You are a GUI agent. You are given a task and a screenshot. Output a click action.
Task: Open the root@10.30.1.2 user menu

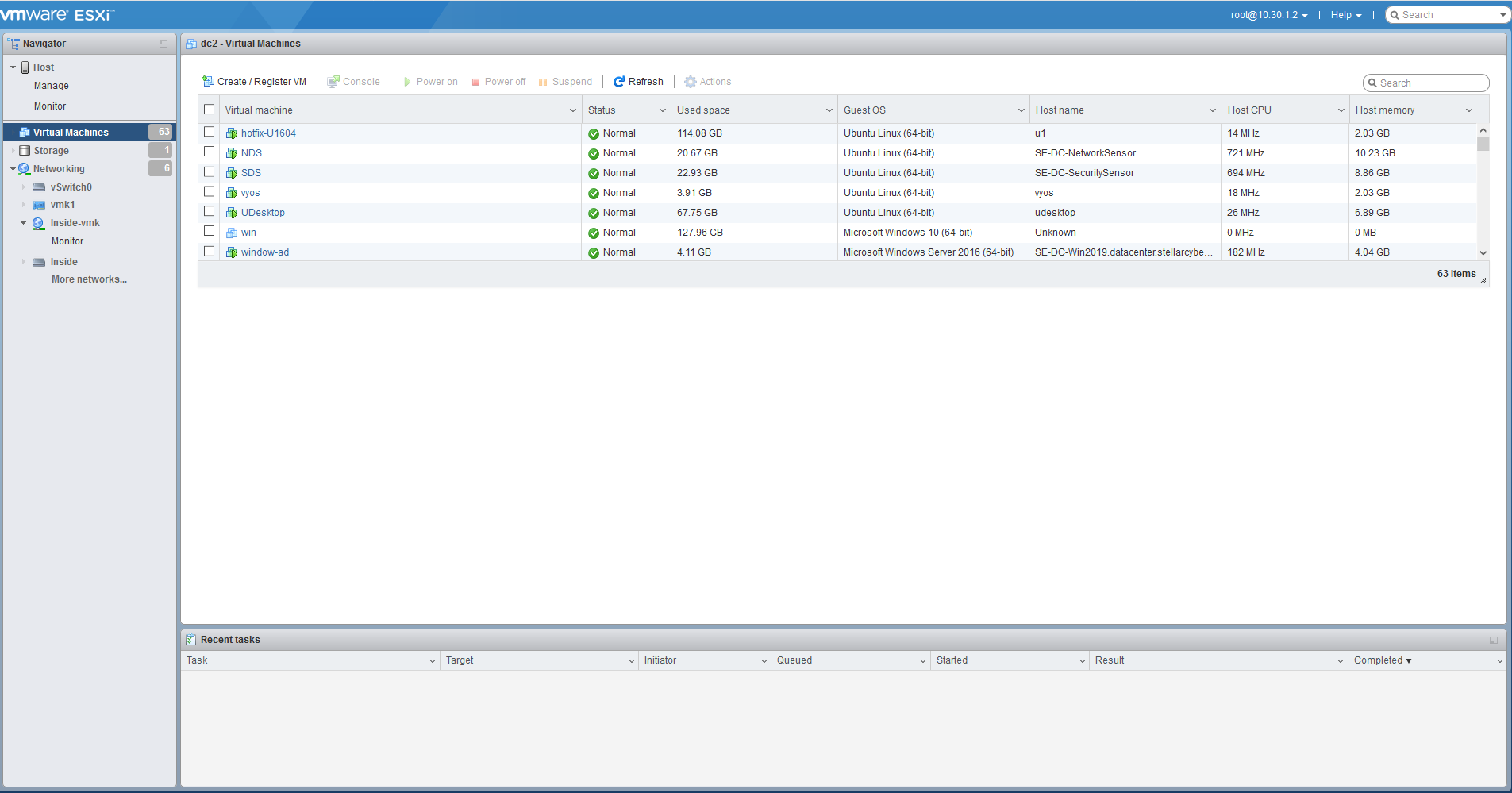tap(1268, 15)
